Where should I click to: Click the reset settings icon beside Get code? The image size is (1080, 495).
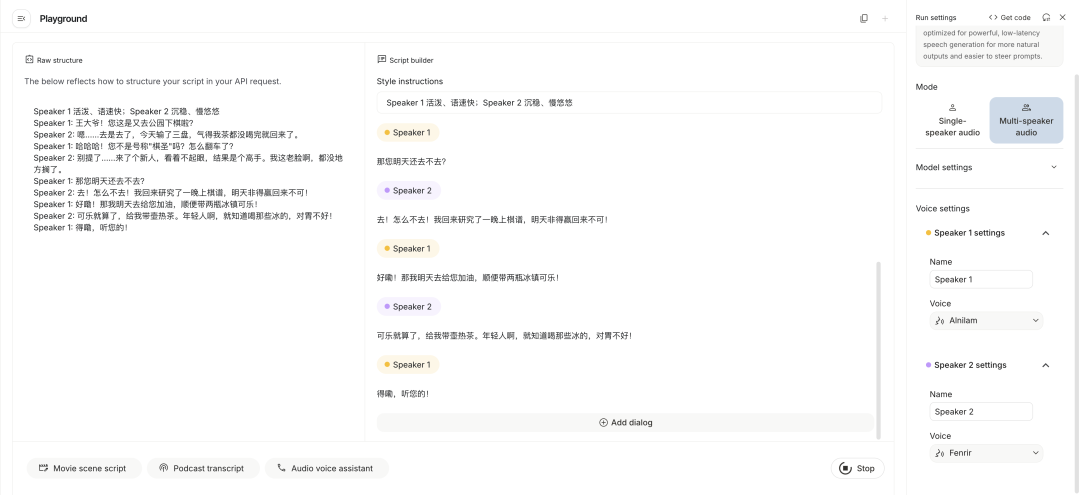pos(1046,17)
